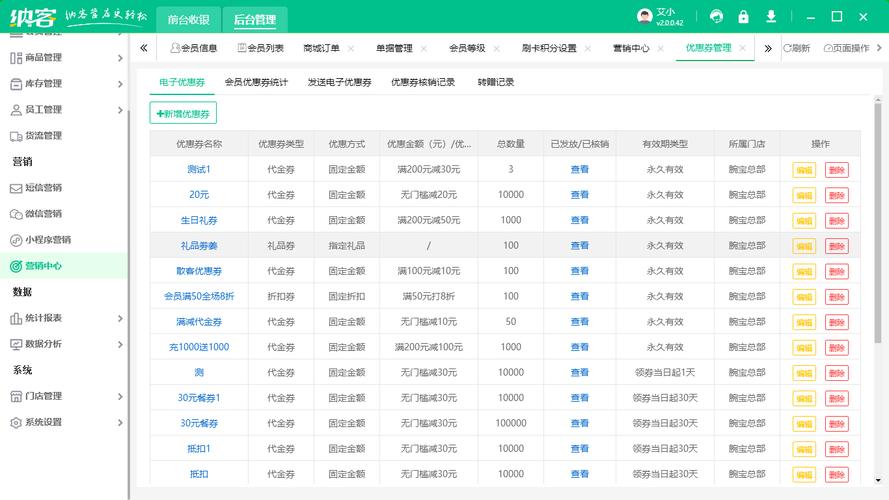Open 小程序营销 in the sidebar
This screenshot has height=500, width=889.
pos(47,240)
